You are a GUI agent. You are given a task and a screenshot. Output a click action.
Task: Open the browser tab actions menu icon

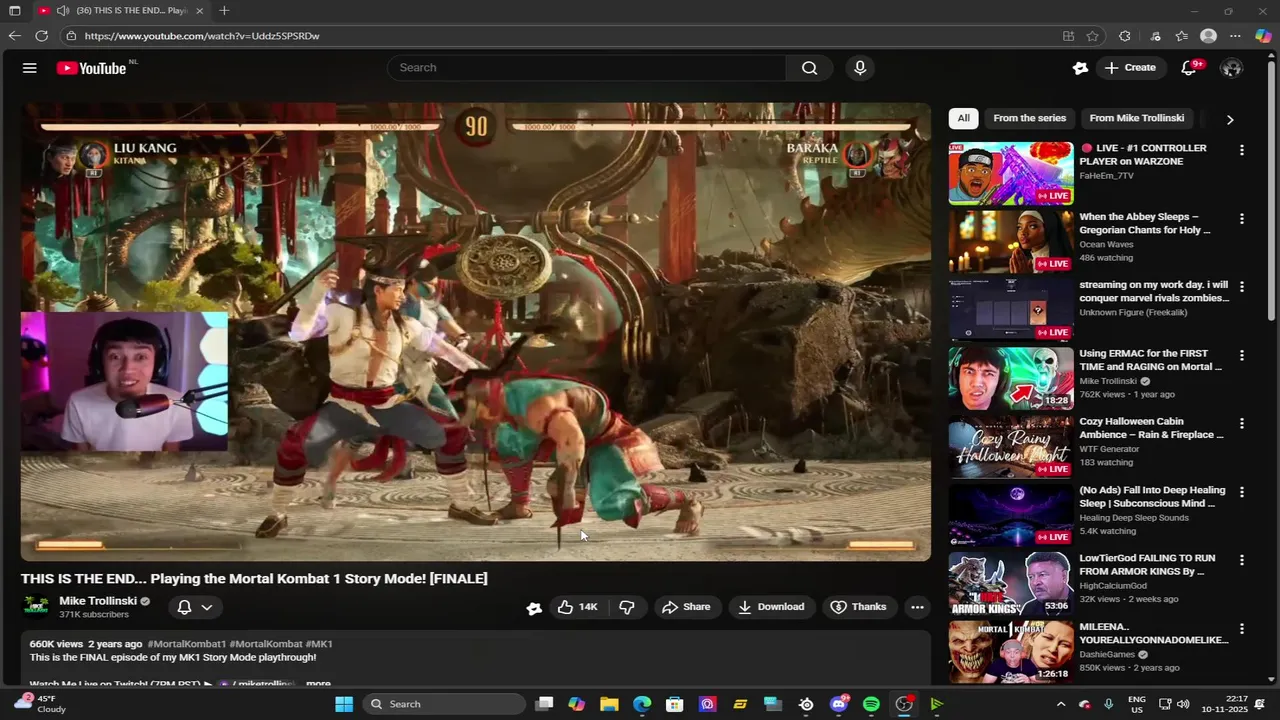click(x=14, y=10)
